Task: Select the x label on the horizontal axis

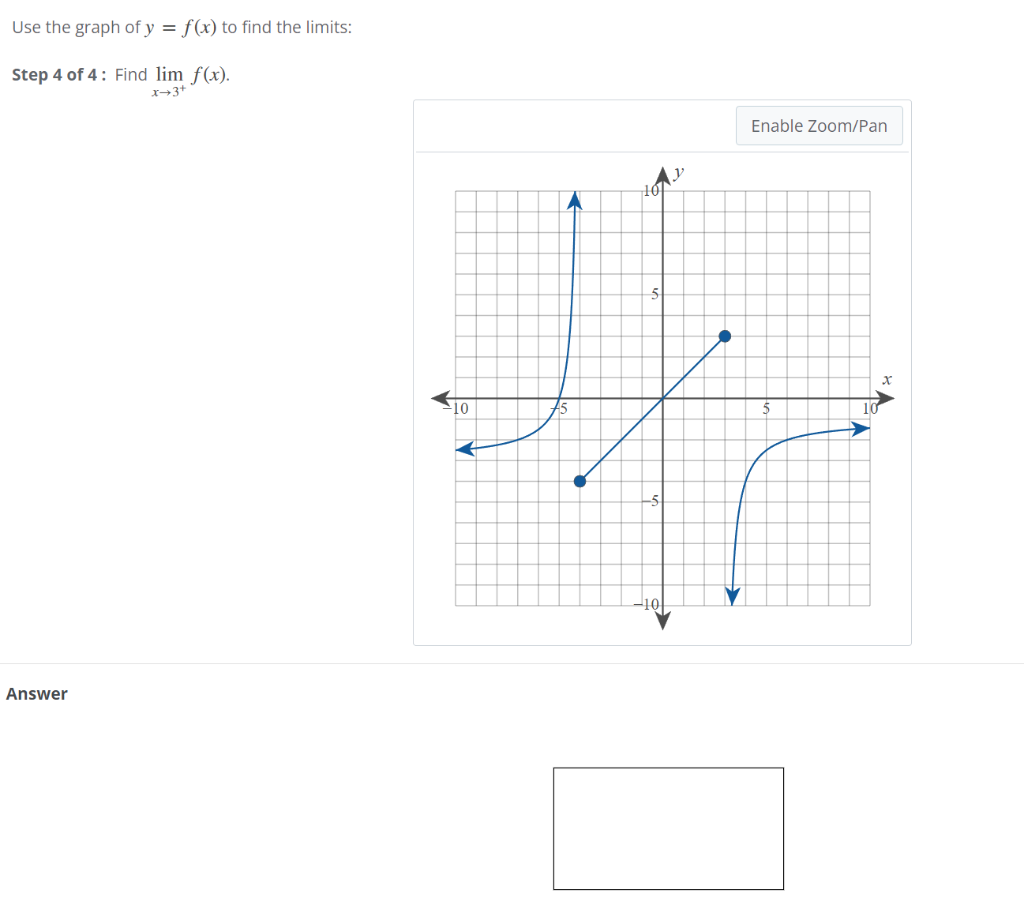Action: pyautogui.click(x=888, y=379)
